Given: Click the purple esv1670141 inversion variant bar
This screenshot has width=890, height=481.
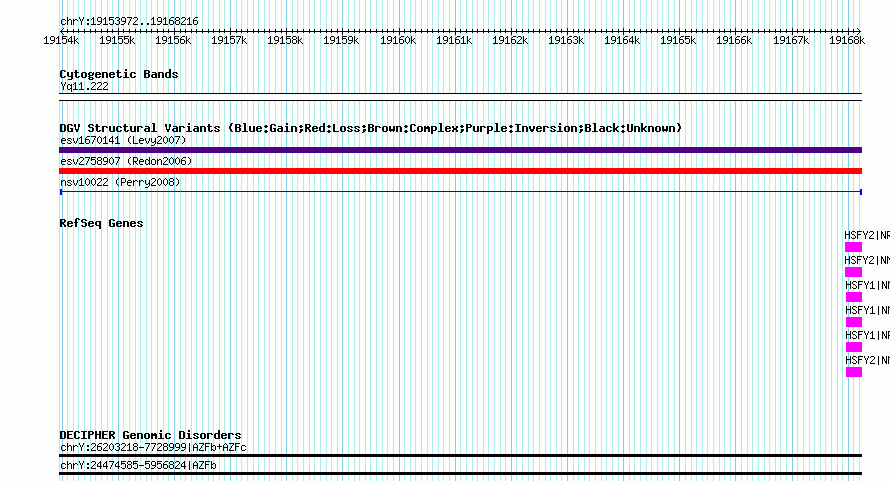Looking at the screenshot, I should (460, 150).
